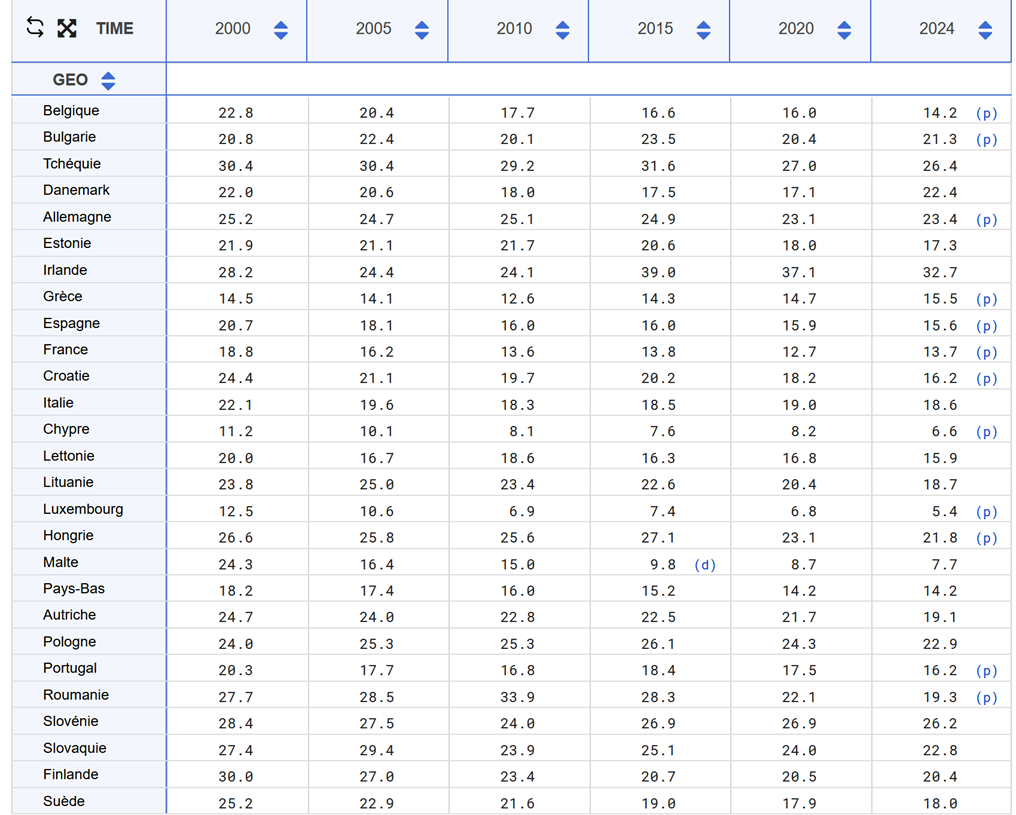The image size is (1016, 815).
Task: Select the Luxembourg row header
Action: (x=83, y=509)
